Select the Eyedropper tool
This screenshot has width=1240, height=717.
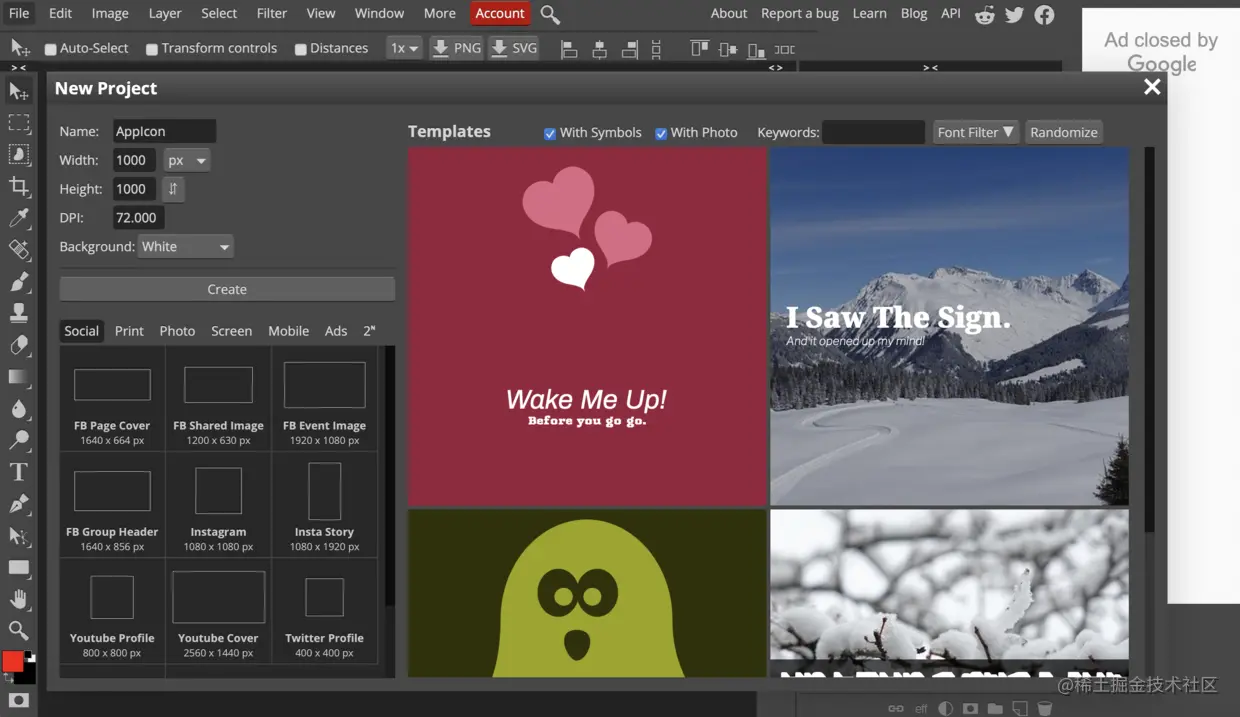pos(18,218)
